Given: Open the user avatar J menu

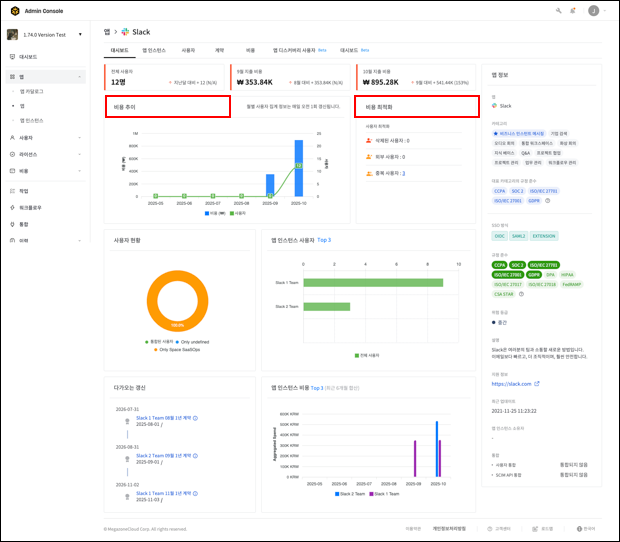Looking at the screenshot, I should (x=593, y=10).
